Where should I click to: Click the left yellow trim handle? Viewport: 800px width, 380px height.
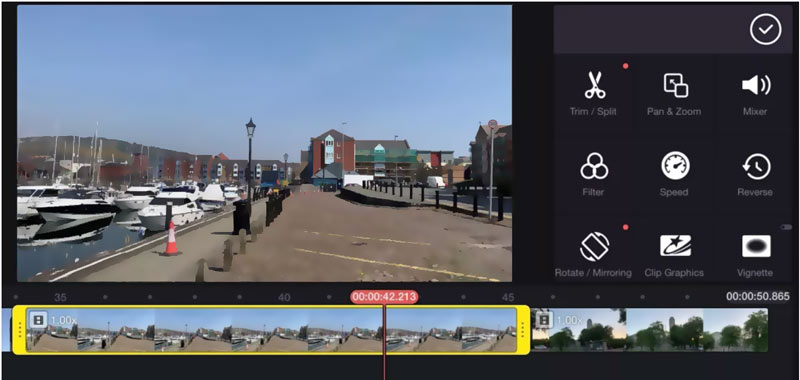(19, 330)
